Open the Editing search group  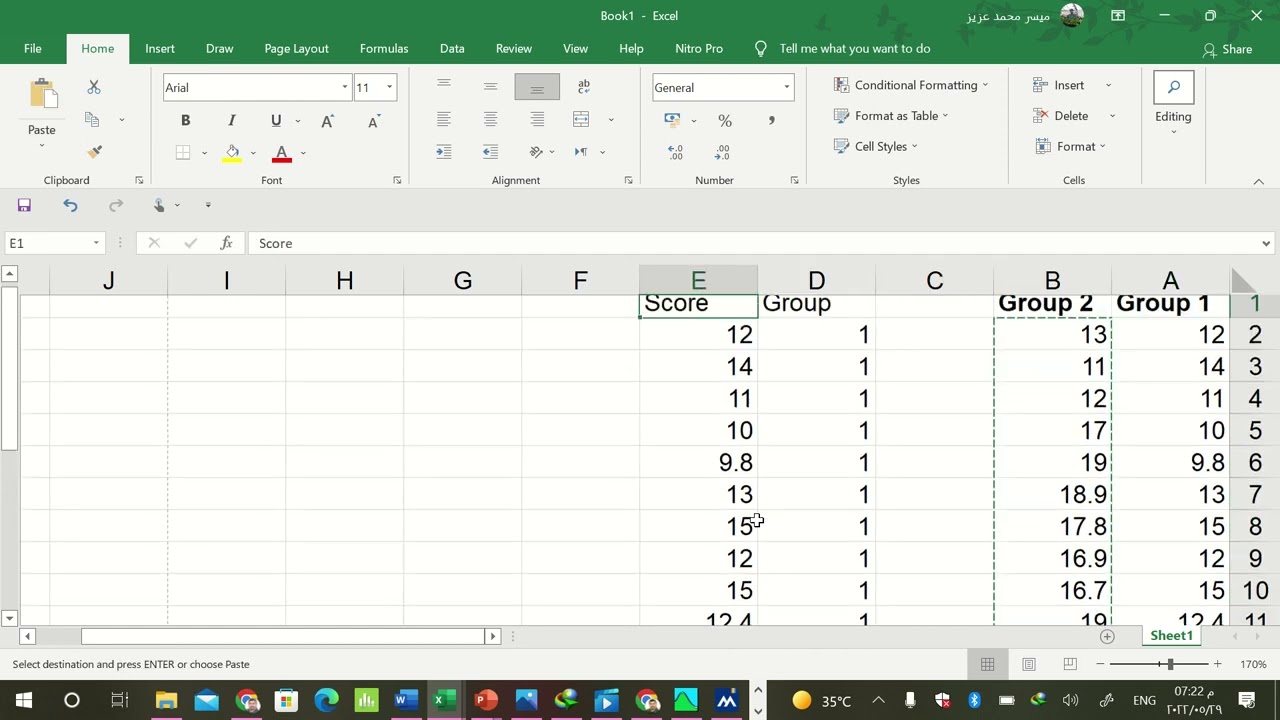[1173, 98]
